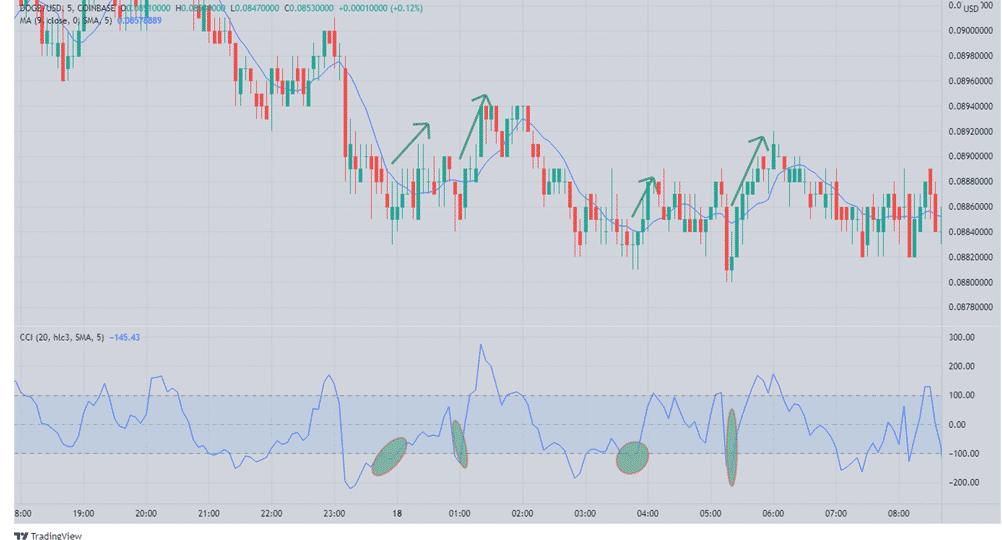
Task: Open the TradingView attribution link text
Action: [56, 536]
